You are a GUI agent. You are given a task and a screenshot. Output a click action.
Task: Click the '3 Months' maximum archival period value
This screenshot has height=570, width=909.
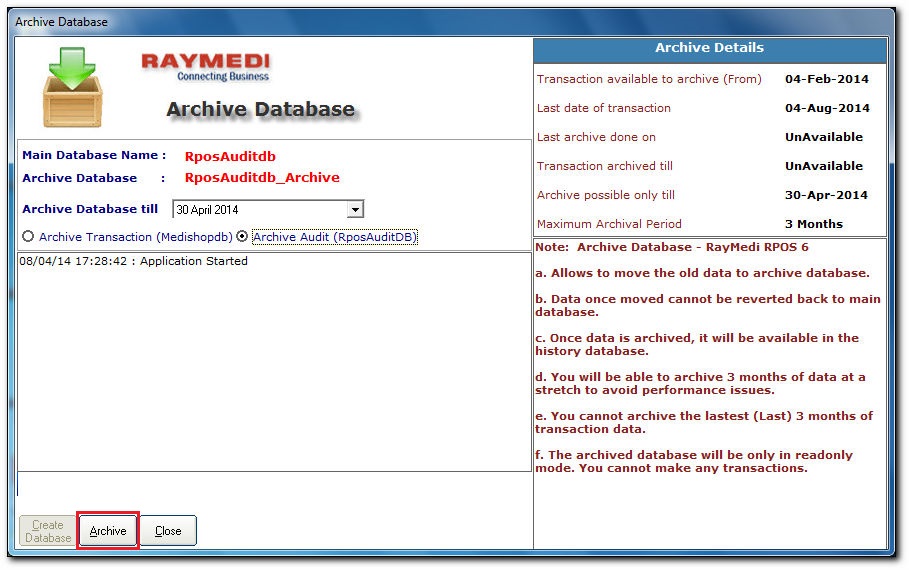click(814, 224)
